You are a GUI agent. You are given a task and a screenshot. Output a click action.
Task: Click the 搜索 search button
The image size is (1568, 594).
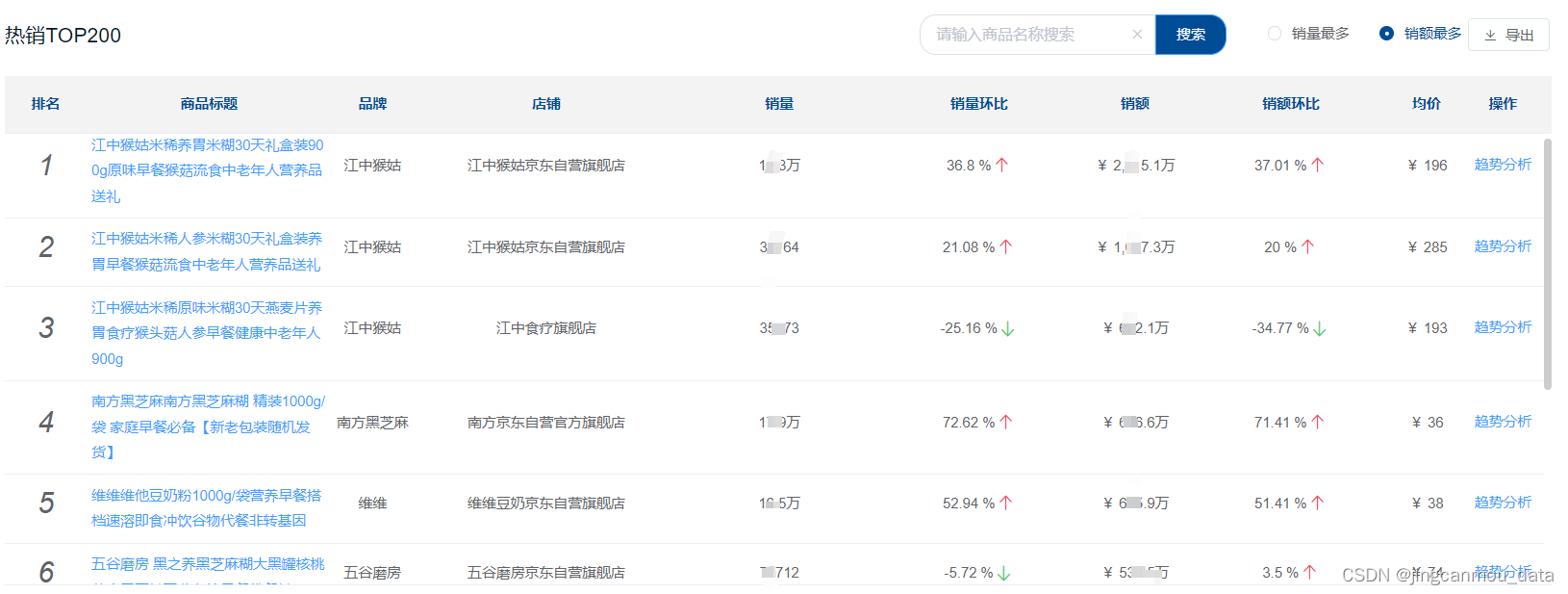click(1190, 35)
